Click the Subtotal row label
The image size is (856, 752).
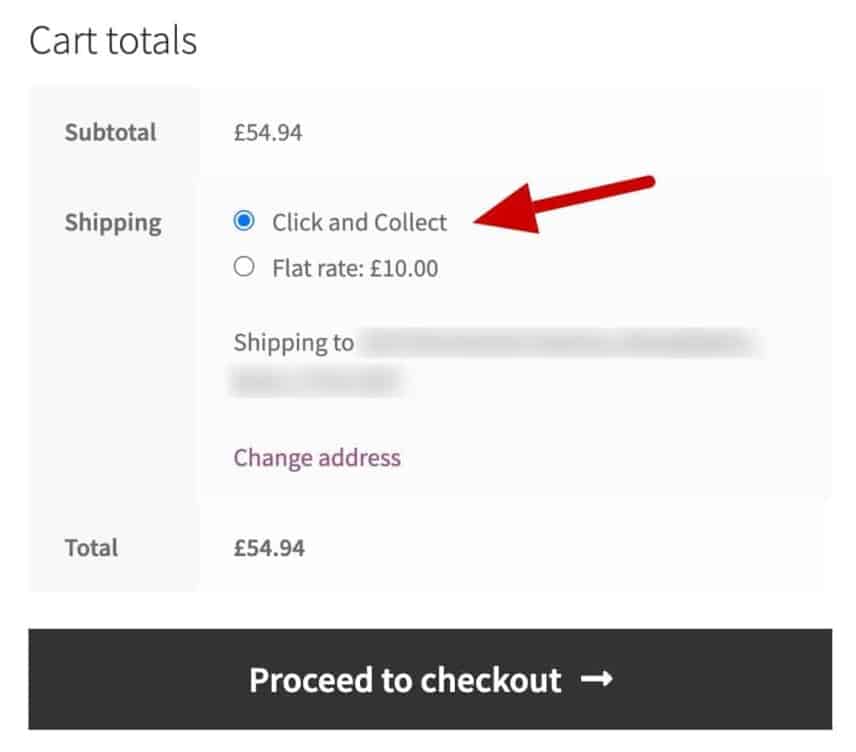click(x=110, y=131)
